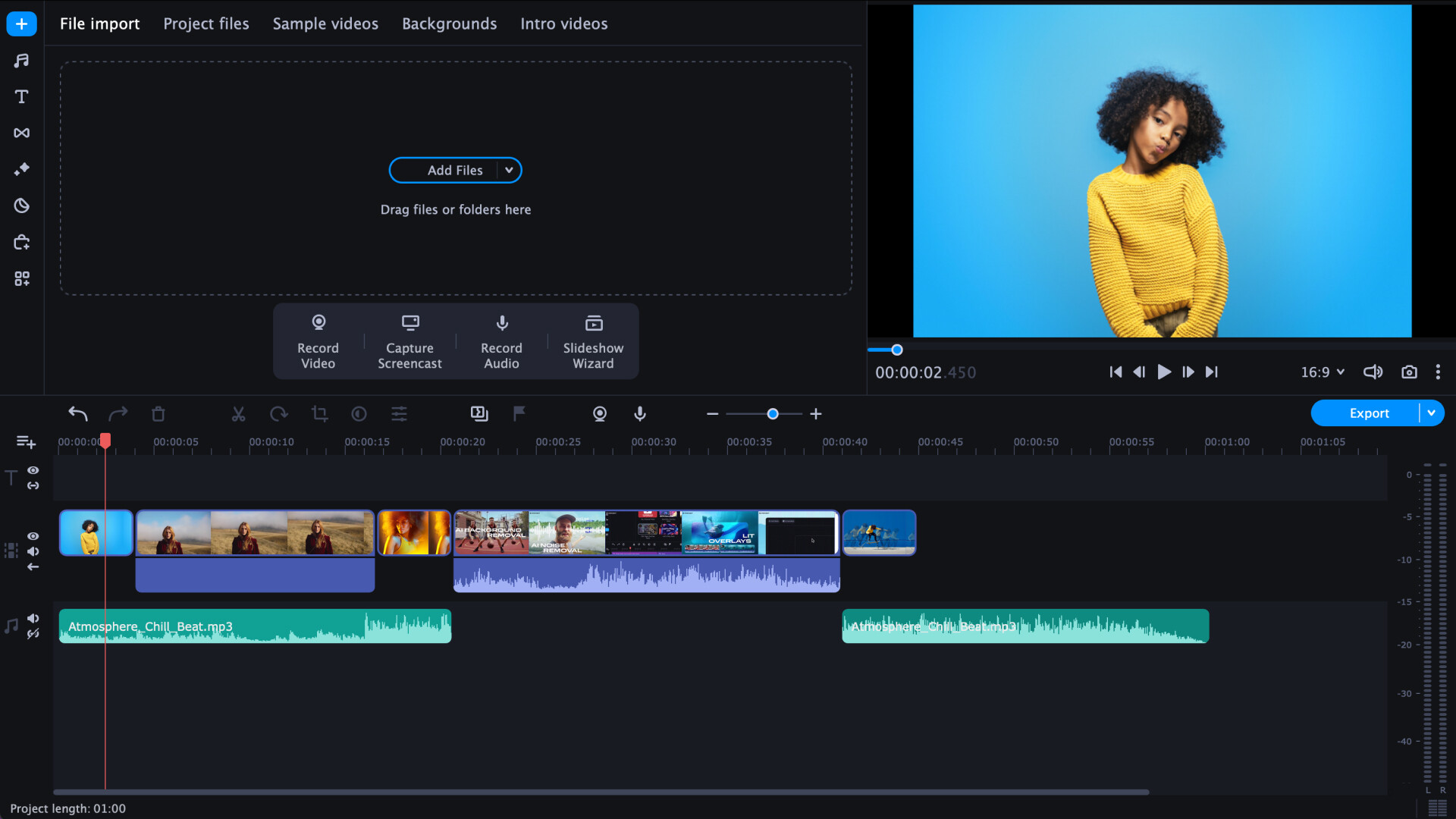Screen dimensions: 1456x819
Task: Click the Undo icon above the timeline
Action: 77,414
